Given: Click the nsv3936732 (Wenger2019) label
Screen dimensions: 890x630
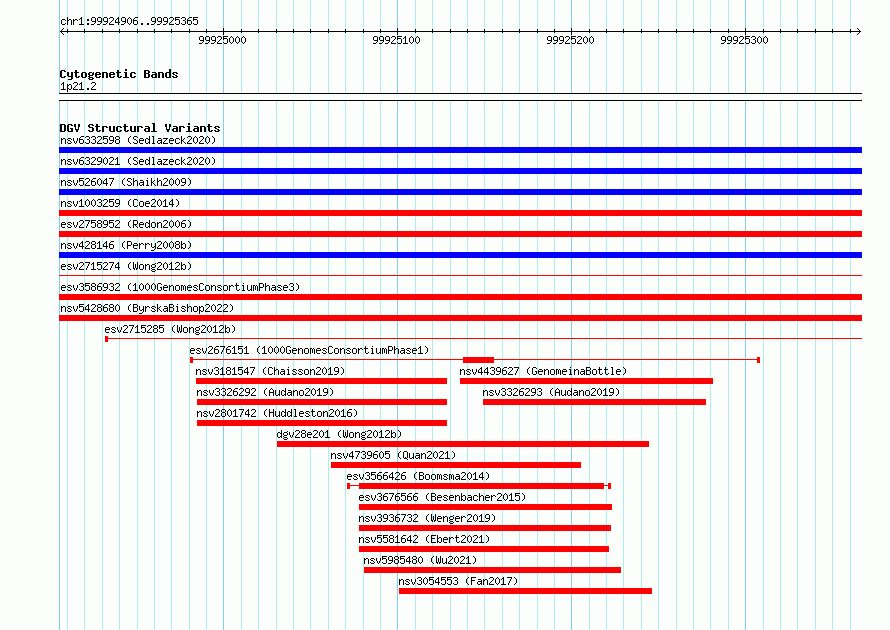Looking at the screenshot, I should pos(427,518).
